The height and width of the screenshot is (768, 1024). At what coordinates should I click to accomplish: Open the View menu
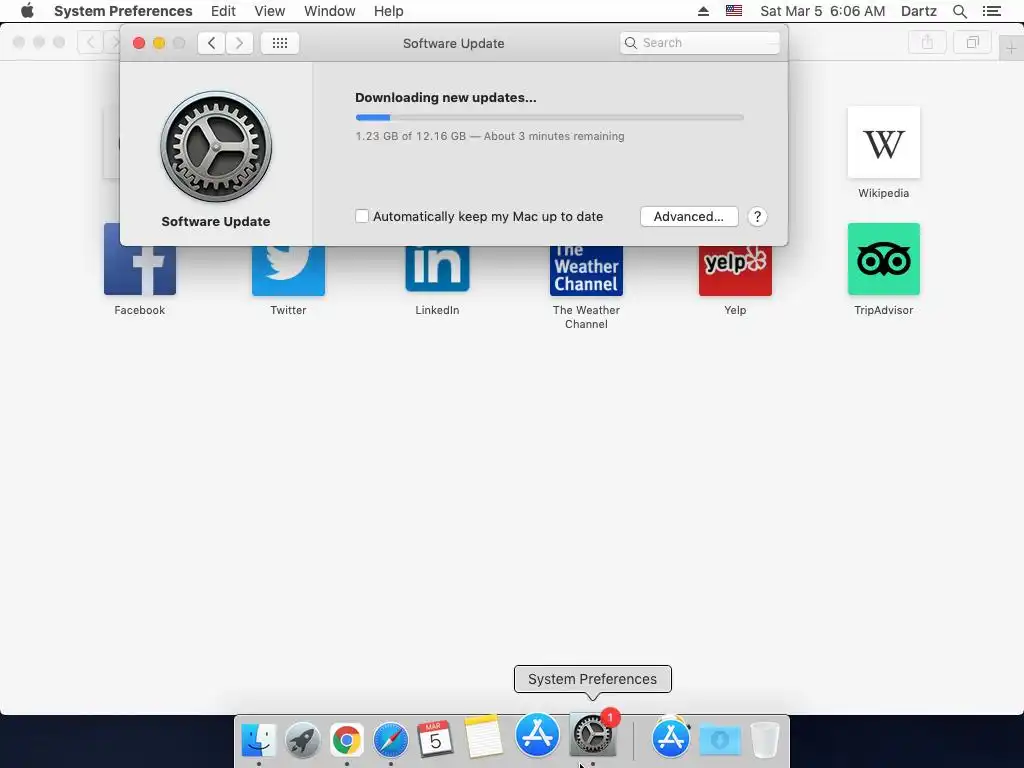coord(269,11)
